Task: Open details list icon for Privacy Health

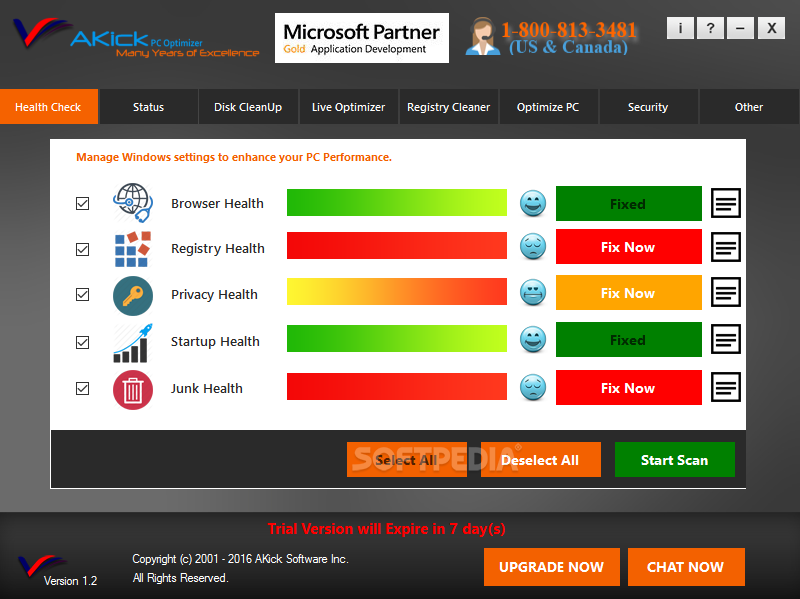Action: pyautogui.click(x=726, y=292)
